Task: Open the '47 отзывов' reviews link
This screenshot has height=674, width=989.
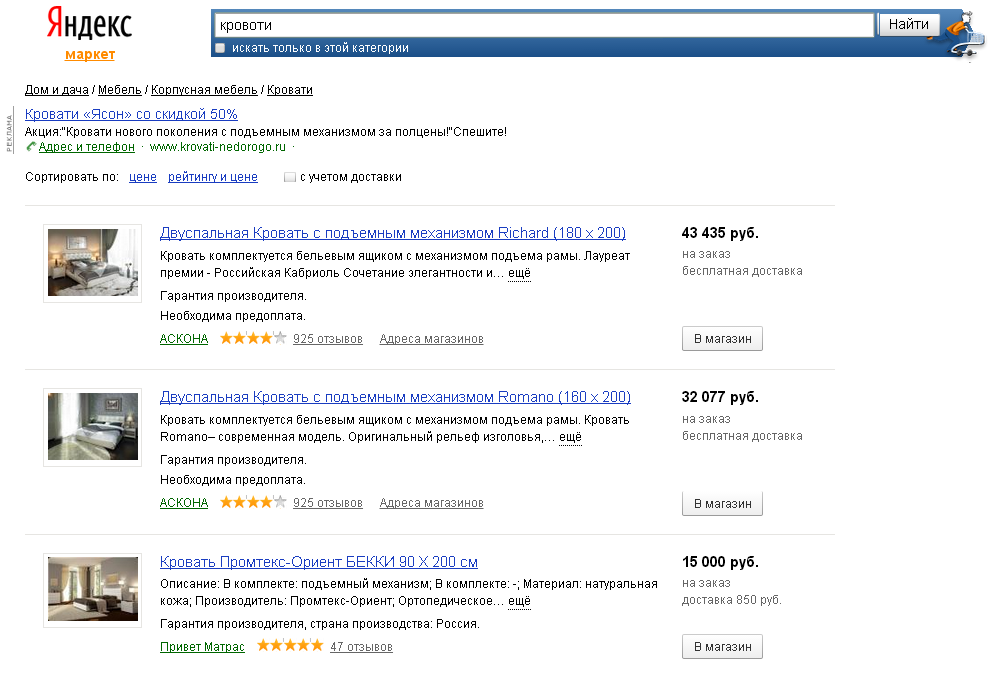Action: tap(361, 646)
